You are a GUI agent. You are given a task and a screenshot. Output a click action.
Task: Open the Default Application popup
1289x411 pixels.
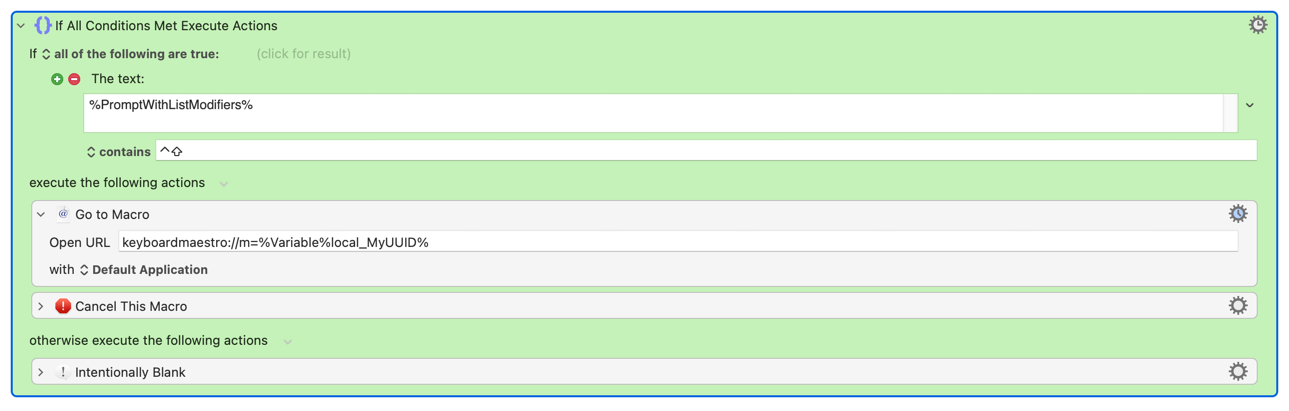coord(143,270)
